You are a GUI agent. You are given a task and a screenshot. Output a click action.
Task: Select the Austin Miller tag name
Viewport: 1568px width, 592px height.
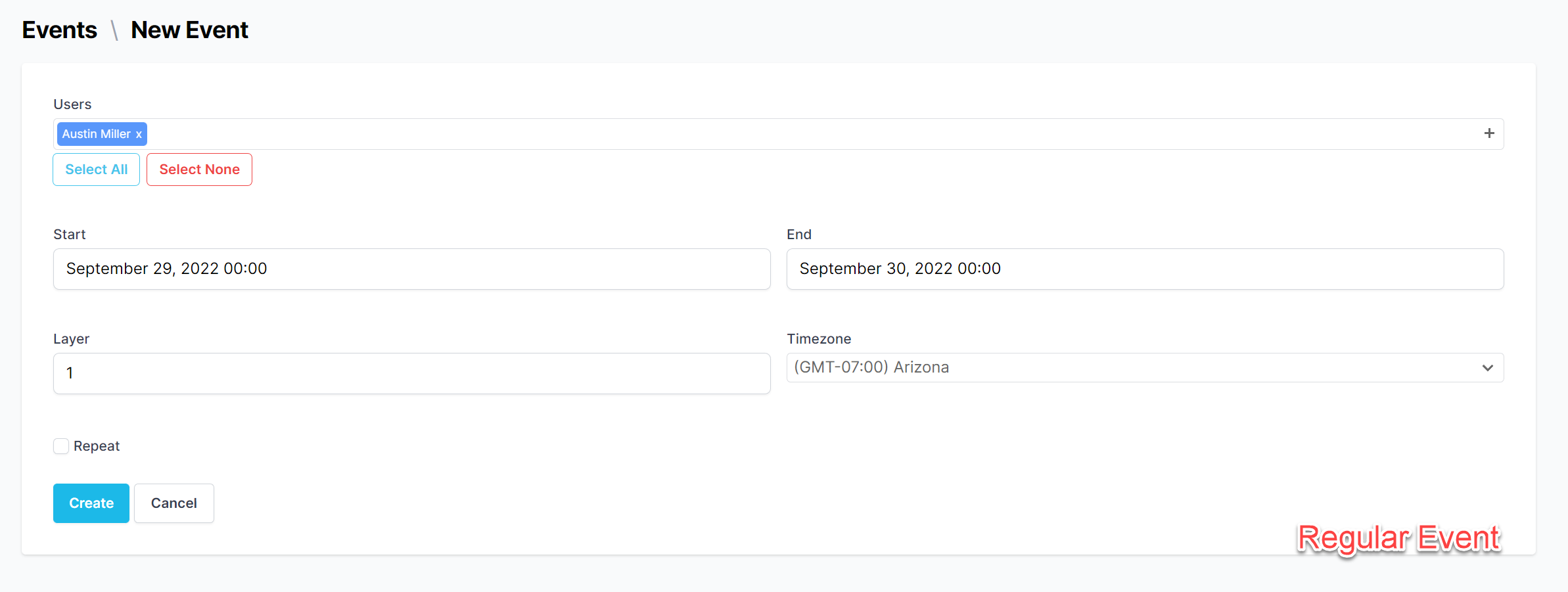tap(96, 134)
